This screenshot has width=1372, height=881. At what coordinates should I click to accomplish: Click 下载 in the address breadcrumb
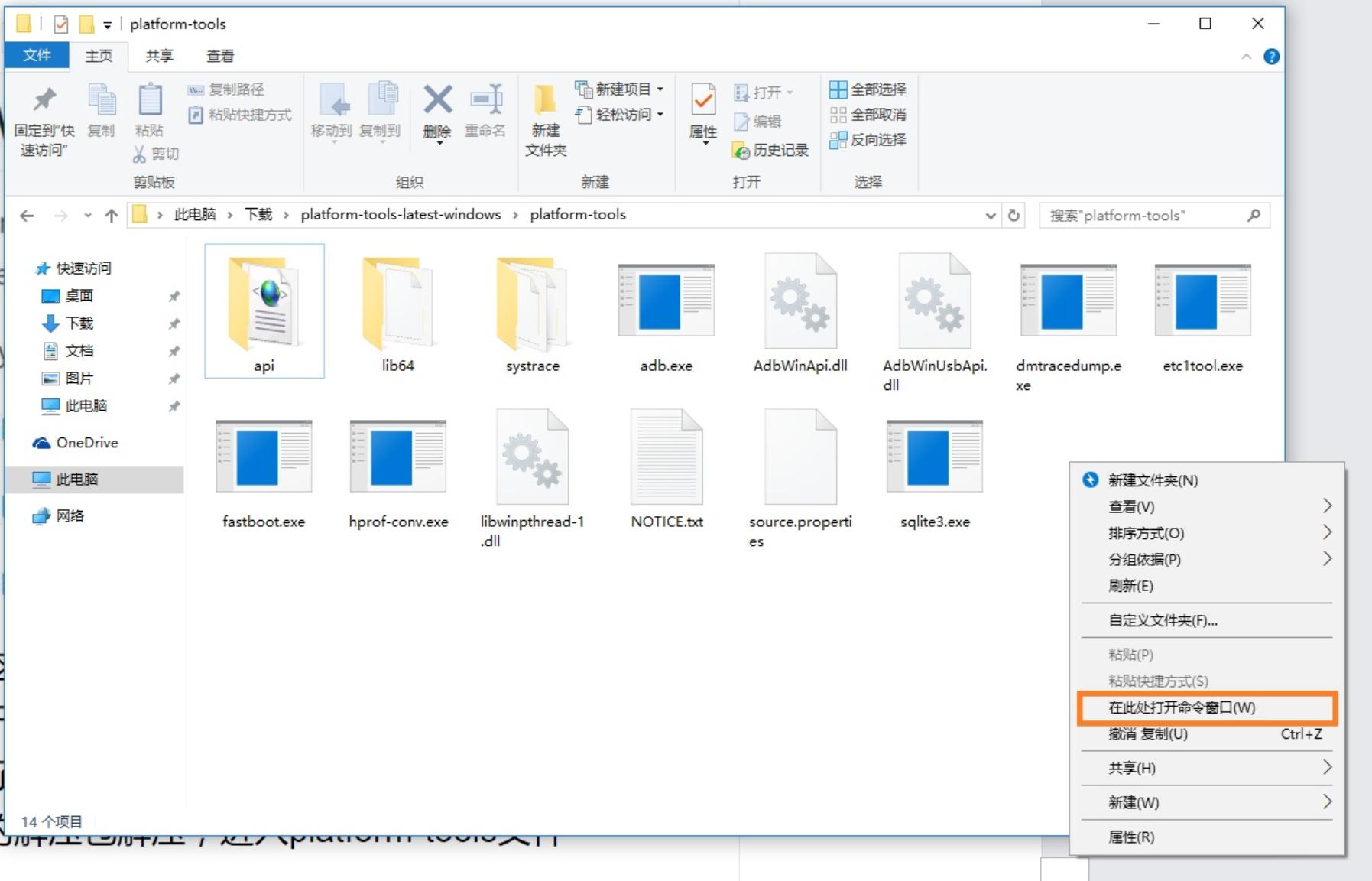[258, 215]
